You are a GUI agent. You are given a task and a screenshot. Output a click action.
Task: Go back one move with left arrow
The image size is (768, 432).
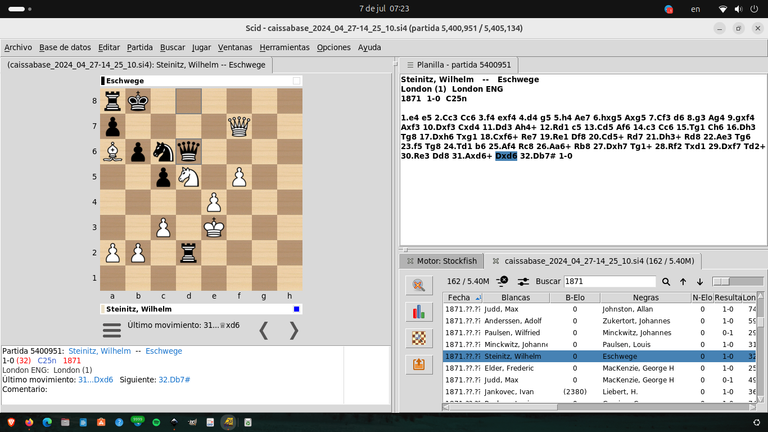(264, 331)
